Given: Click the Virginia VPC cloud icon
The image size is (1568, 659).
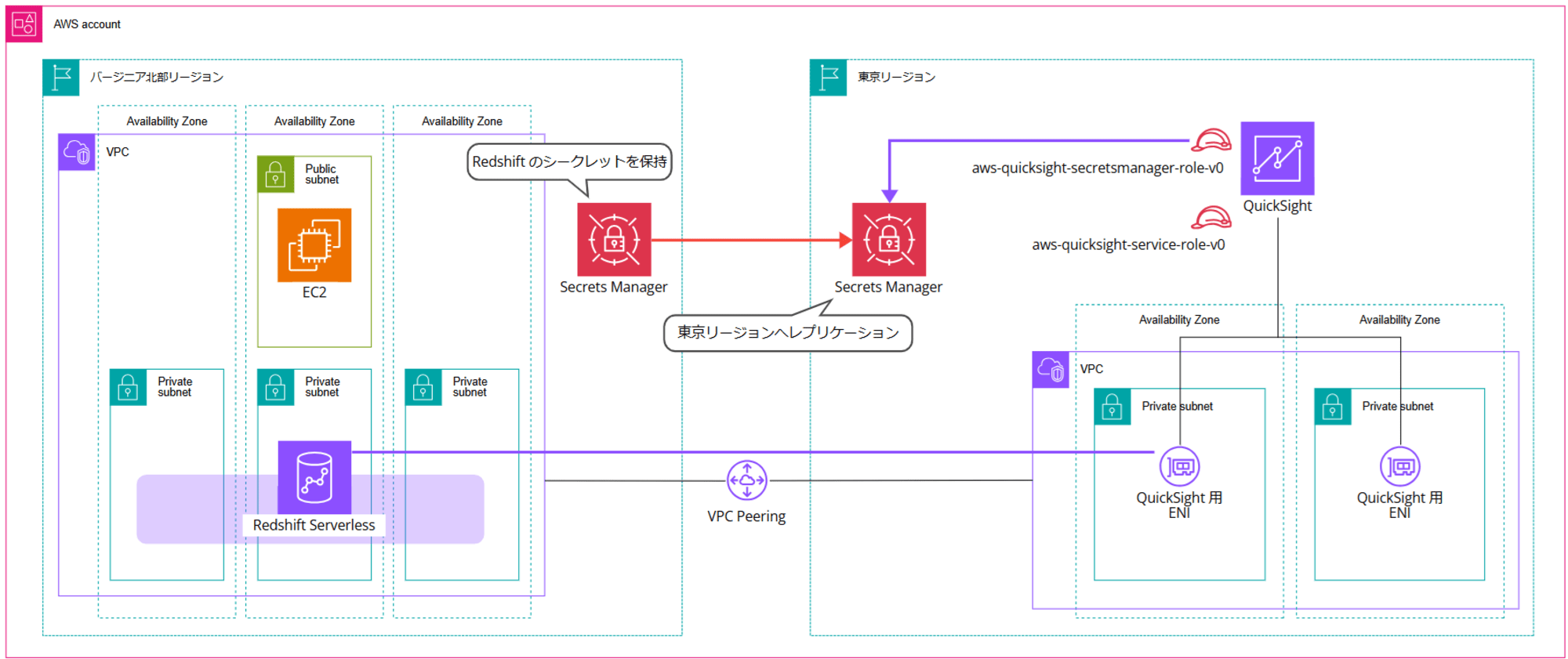Looking at the screenshot, I should pos(77,152).
